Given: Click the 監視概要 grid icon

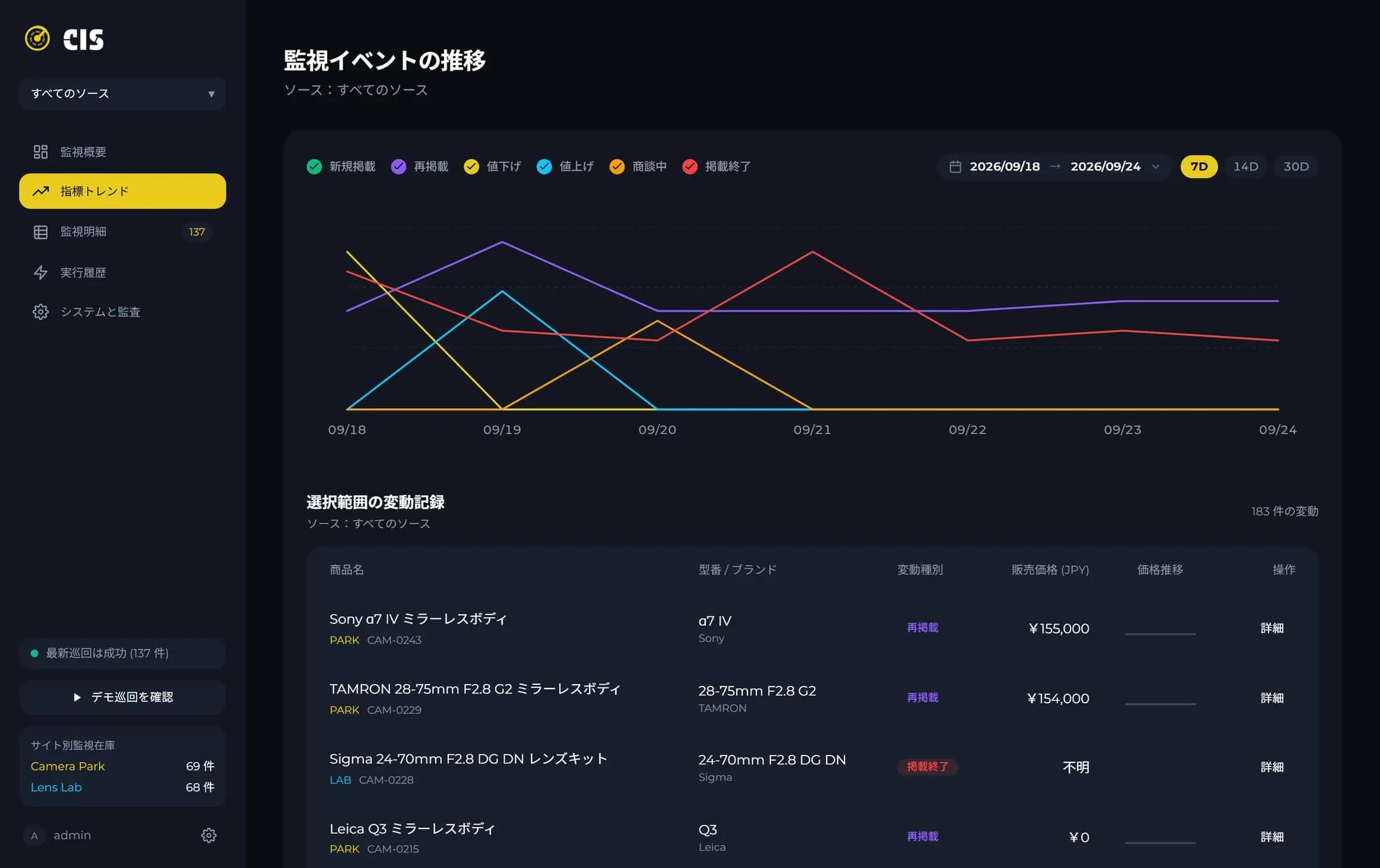Looking at the screenshot, I should (x=40, y=151).
